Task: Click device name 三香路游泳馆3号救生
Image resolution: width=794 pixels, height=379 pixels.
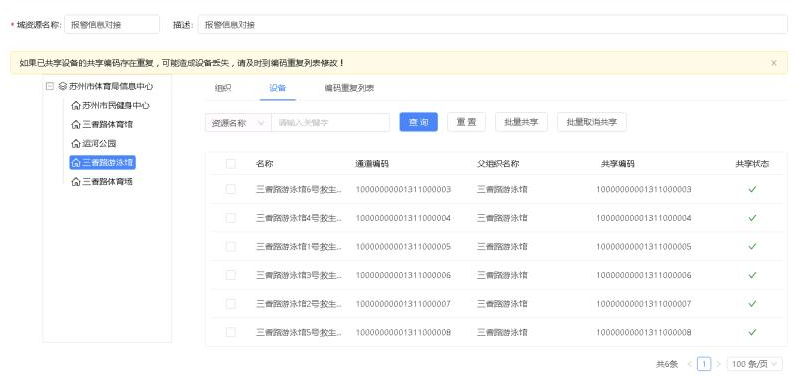Action: click(x=299, y=275)
